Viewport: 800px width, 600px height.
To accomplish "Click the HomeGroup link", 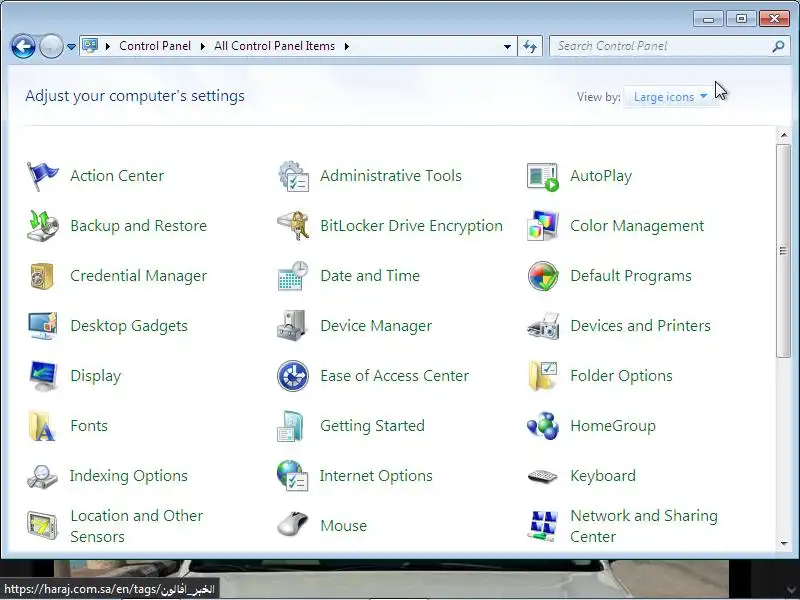I will point(613,426).
